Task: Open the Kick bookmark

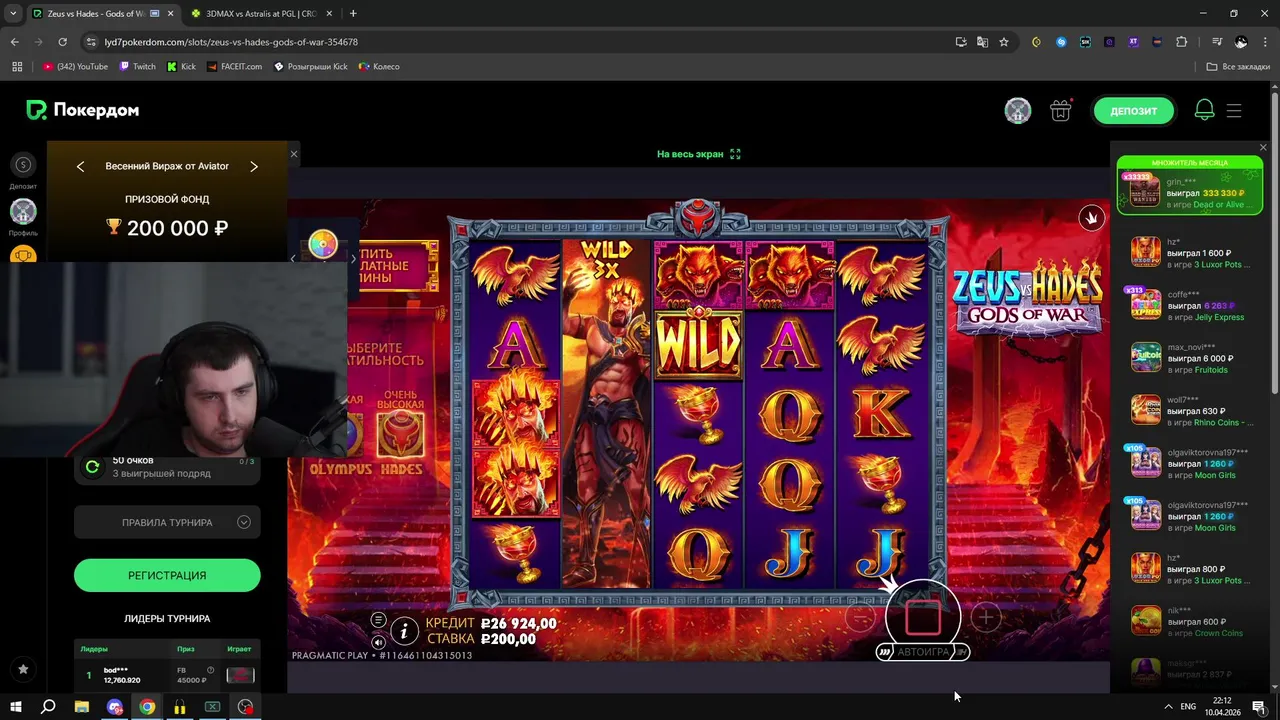Action: click(x=182, y=67)
